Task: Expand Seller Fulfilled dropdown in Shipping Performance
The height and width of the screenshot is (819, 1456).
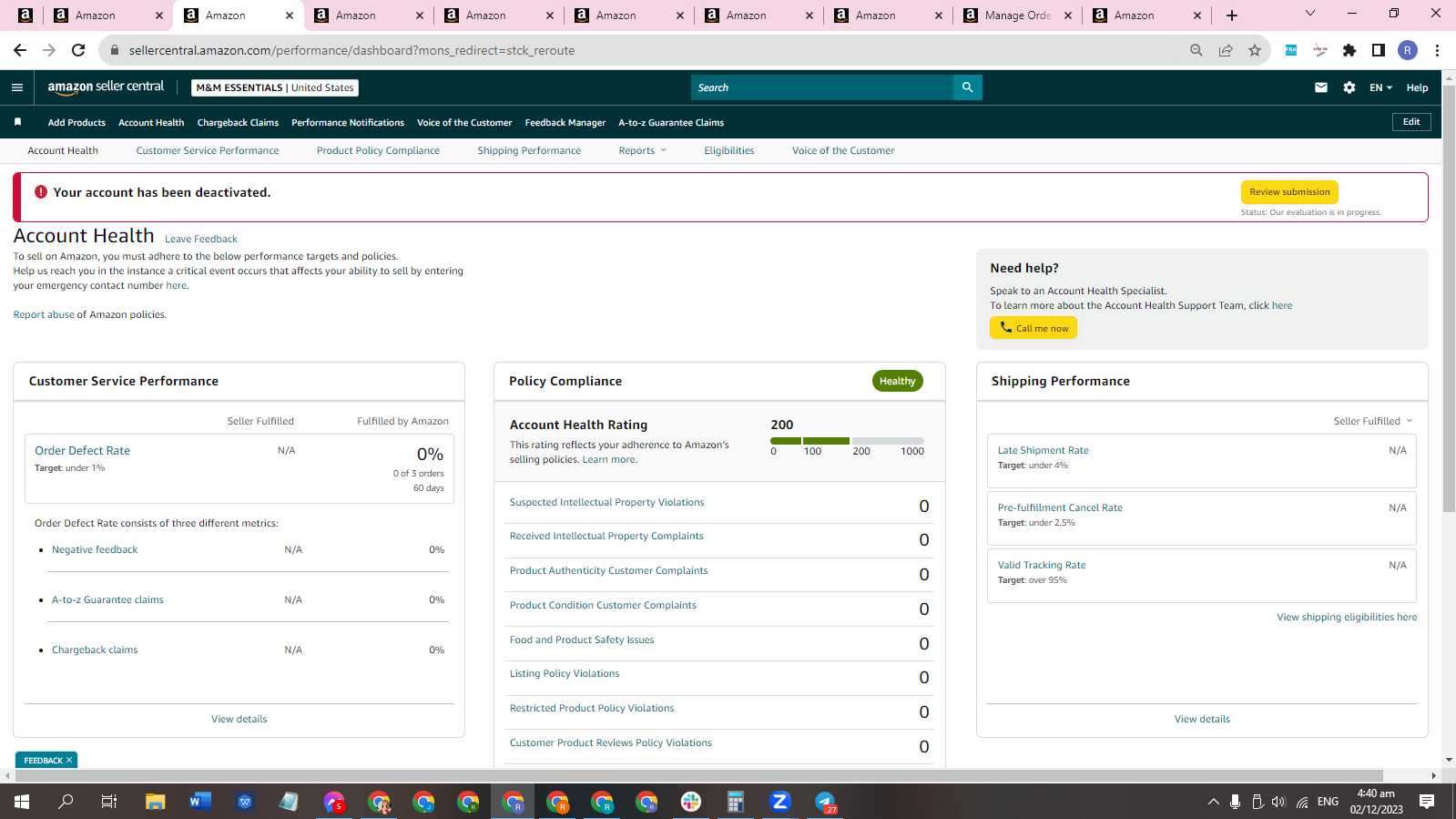Action: click(x=1373, y=421)
